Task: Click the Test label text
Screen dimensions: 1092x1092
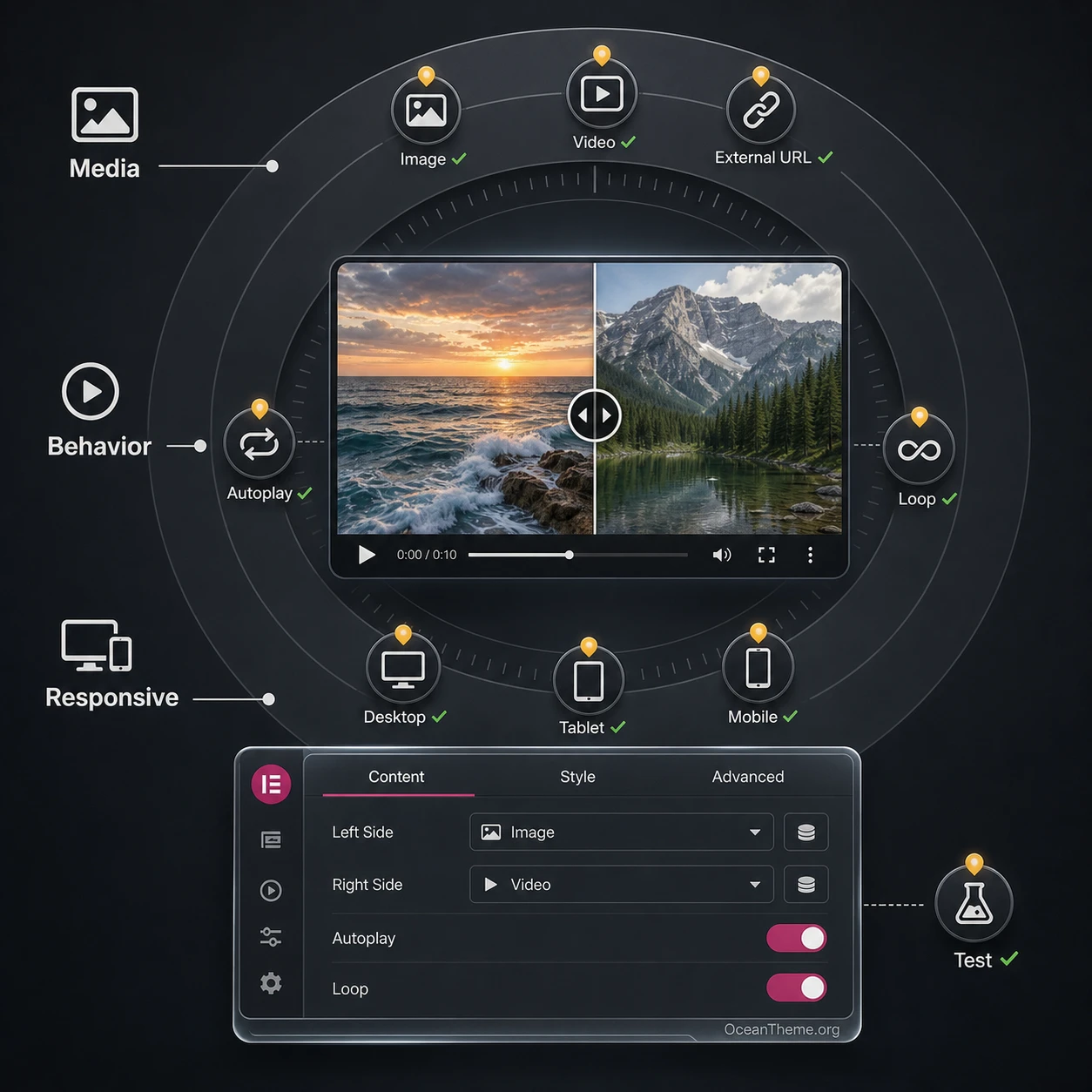Action: click(973, 961)
